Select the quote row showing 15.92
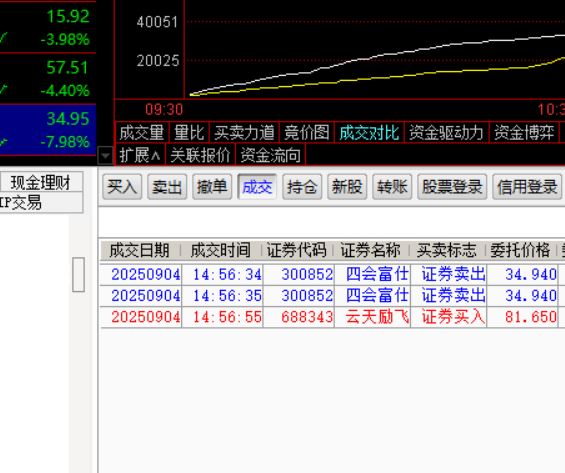565x473 pixels. click(x=48, y=27)
